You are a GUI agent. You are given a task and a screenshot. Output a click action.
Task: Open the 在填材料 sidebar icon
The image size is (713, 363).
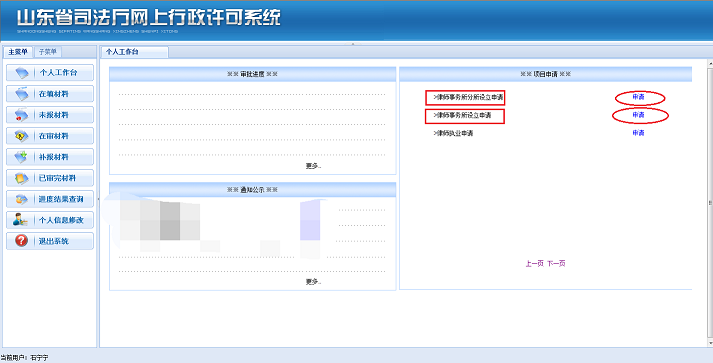coord(22,94)
